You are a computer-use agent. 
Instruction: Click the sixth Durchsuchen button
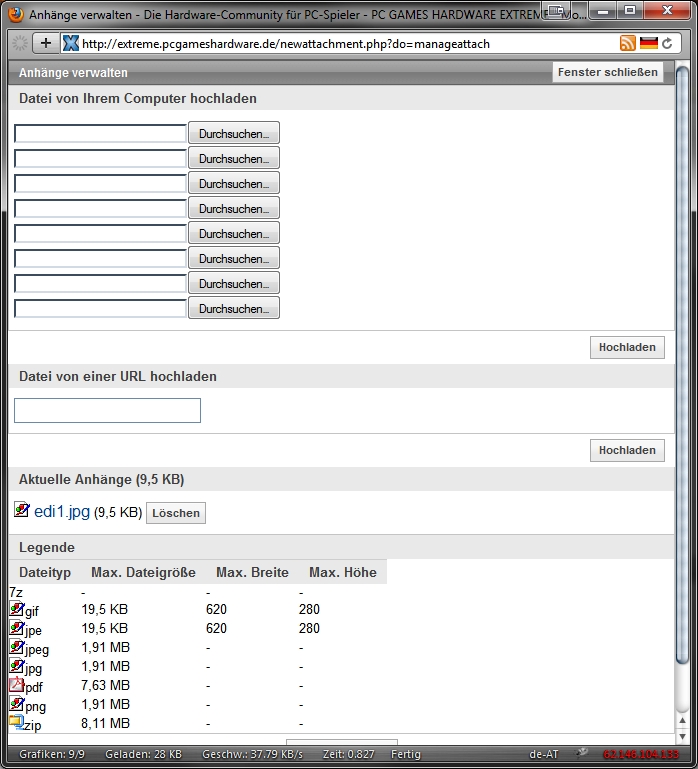click(x=234, y=258)
